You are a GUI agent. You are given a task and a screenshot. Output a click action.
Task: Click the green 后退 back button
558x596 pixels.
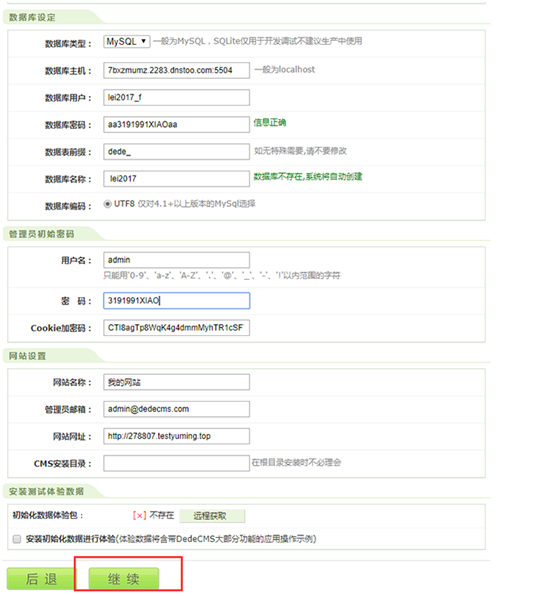(41, 579)
